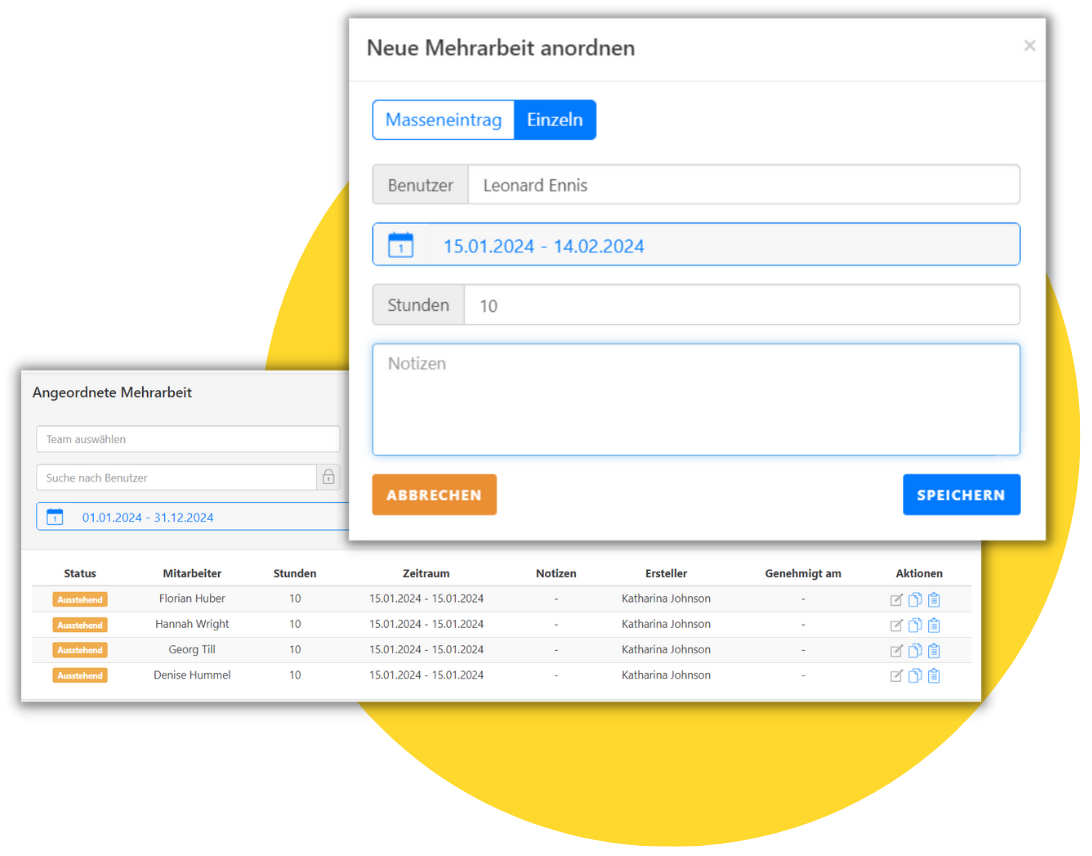This screenshot has width=1092, height=856.
Task: Click the Speichern button
Action: (x=960, y=495)
